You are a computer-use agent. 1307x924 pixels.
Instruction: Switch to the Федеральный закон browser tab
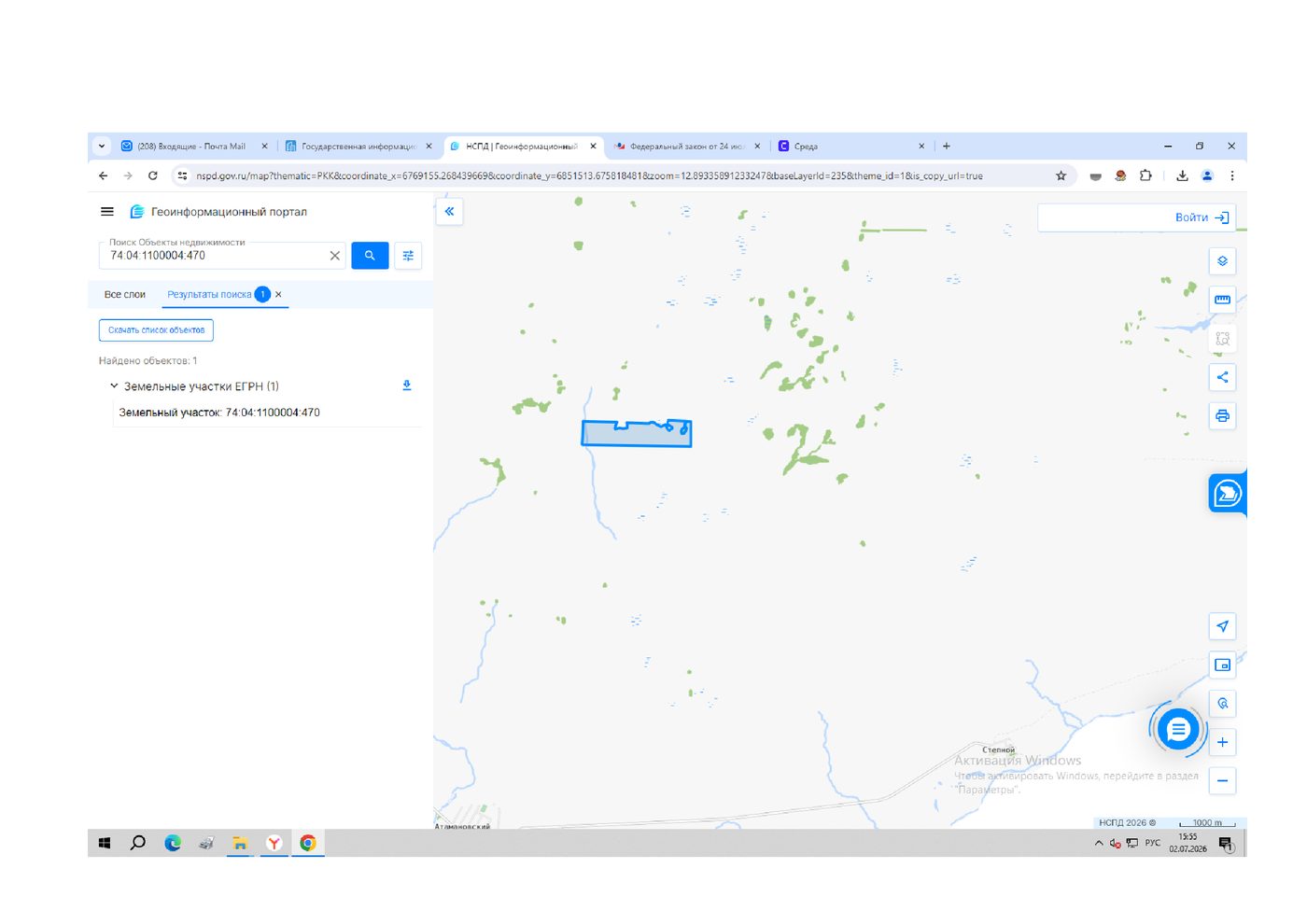[686, 146]
